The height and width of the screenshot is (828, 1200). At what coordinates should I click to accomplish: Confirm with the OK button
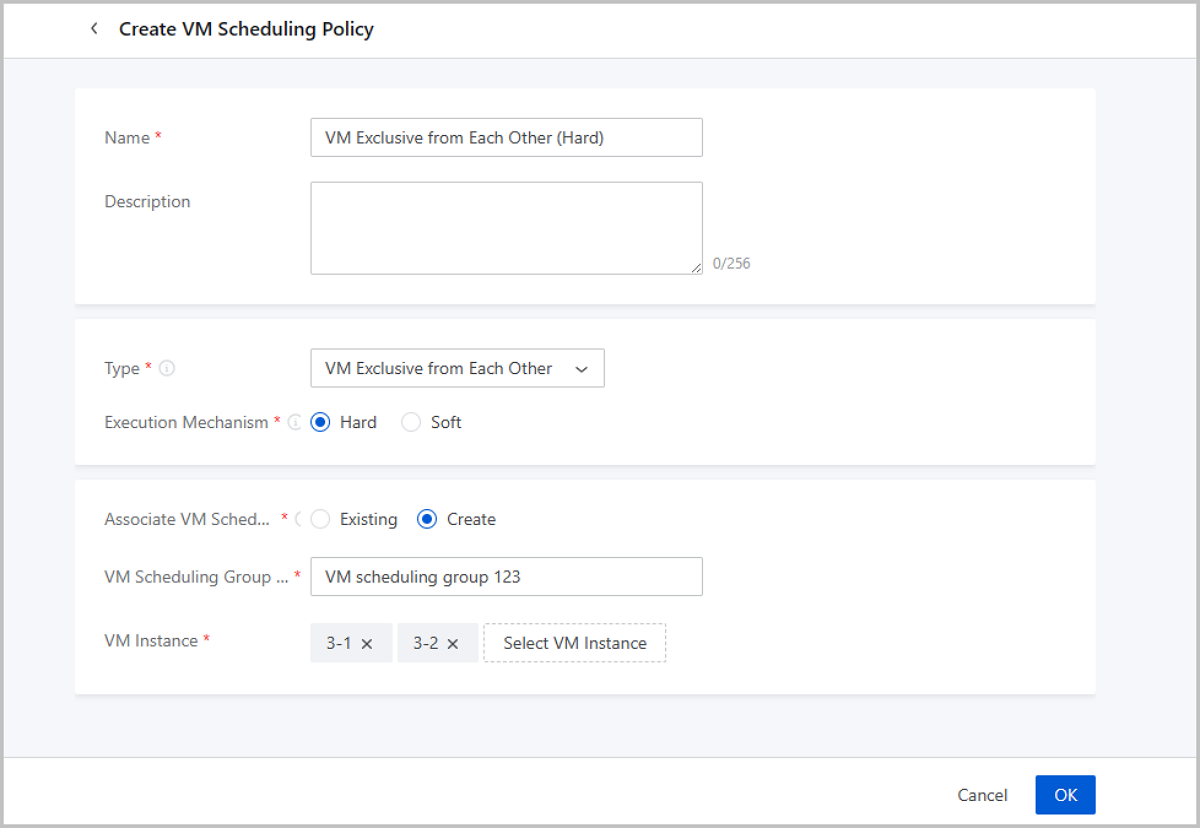pos(1065,795)
